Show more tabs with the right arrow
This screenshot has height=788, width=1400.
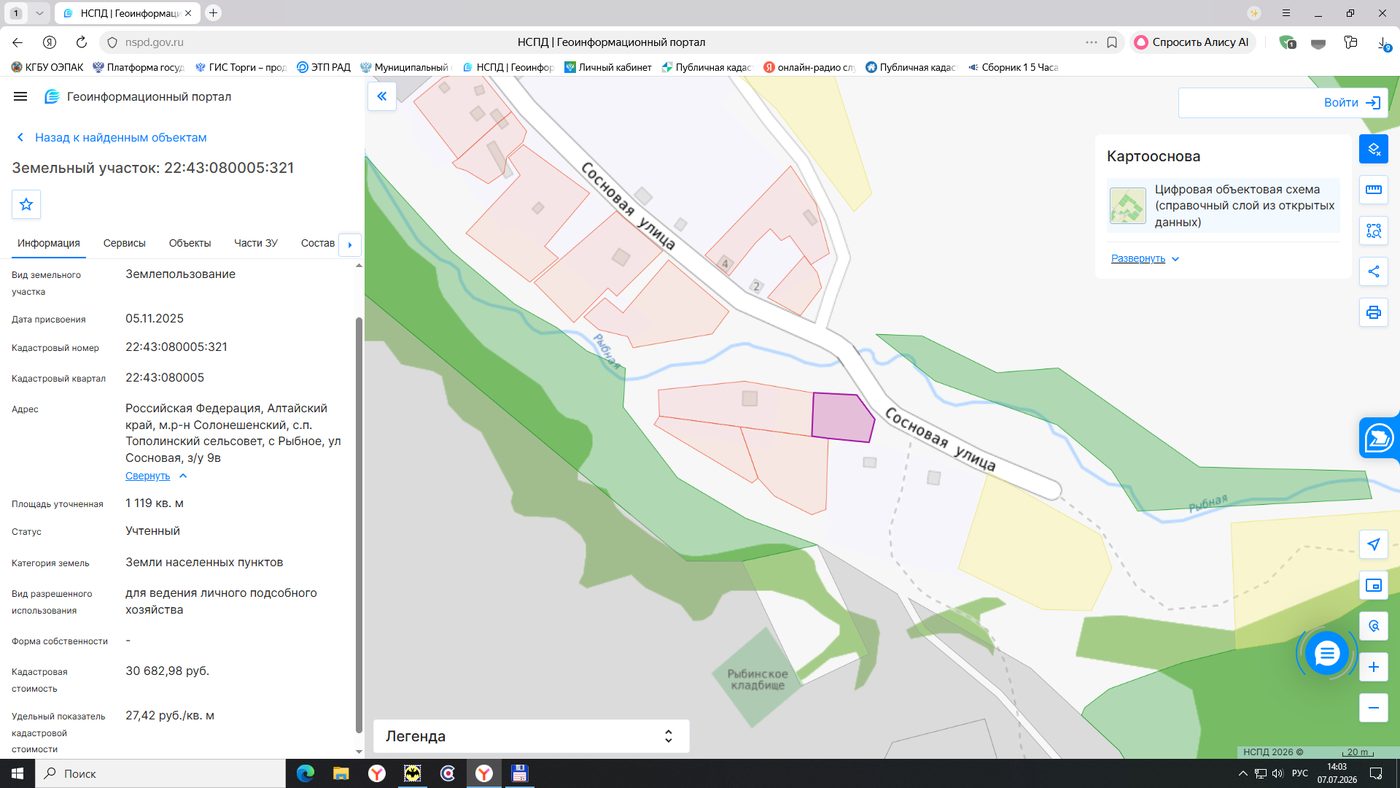coord(349,244)
